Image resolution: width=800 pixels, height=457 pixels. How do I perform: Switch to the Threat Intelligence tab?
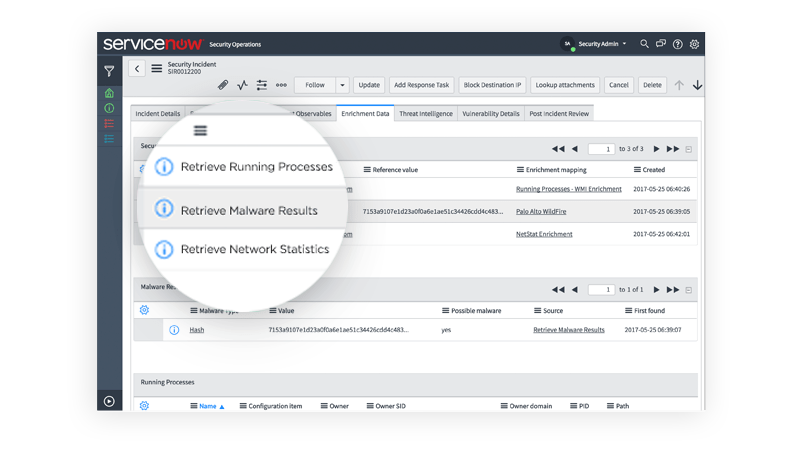425,114
